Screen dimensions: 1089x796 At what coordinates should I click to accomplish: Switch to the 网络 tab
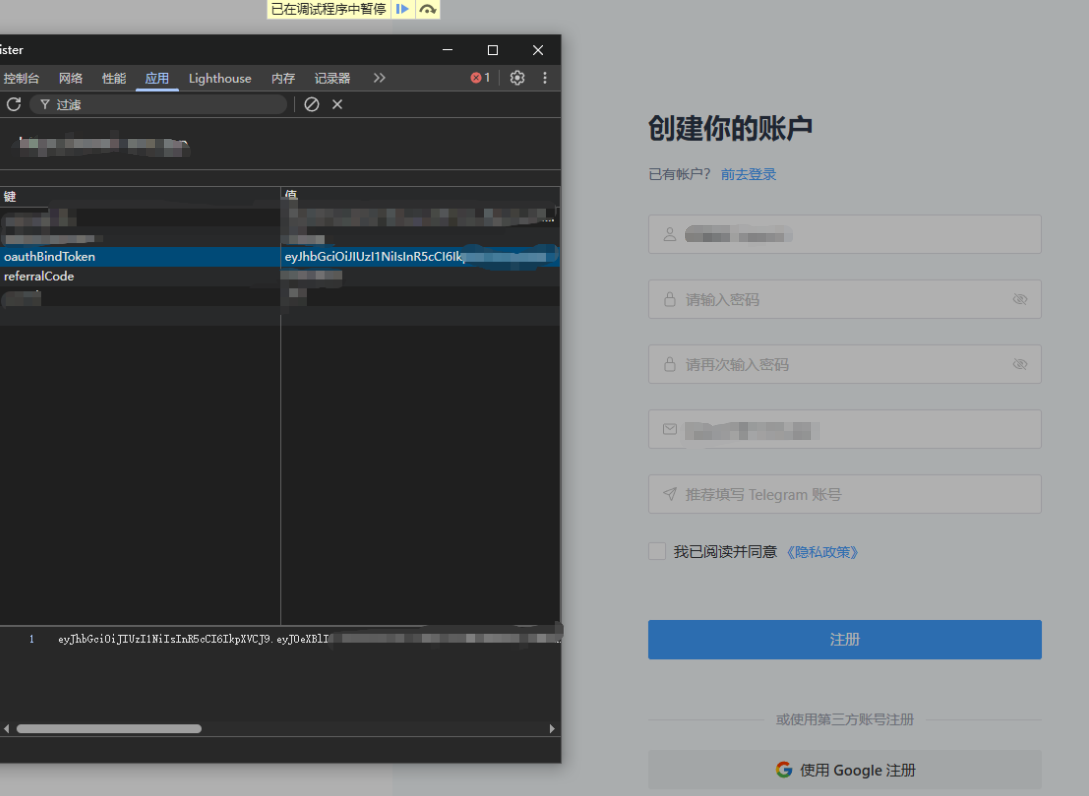point(71,78)
